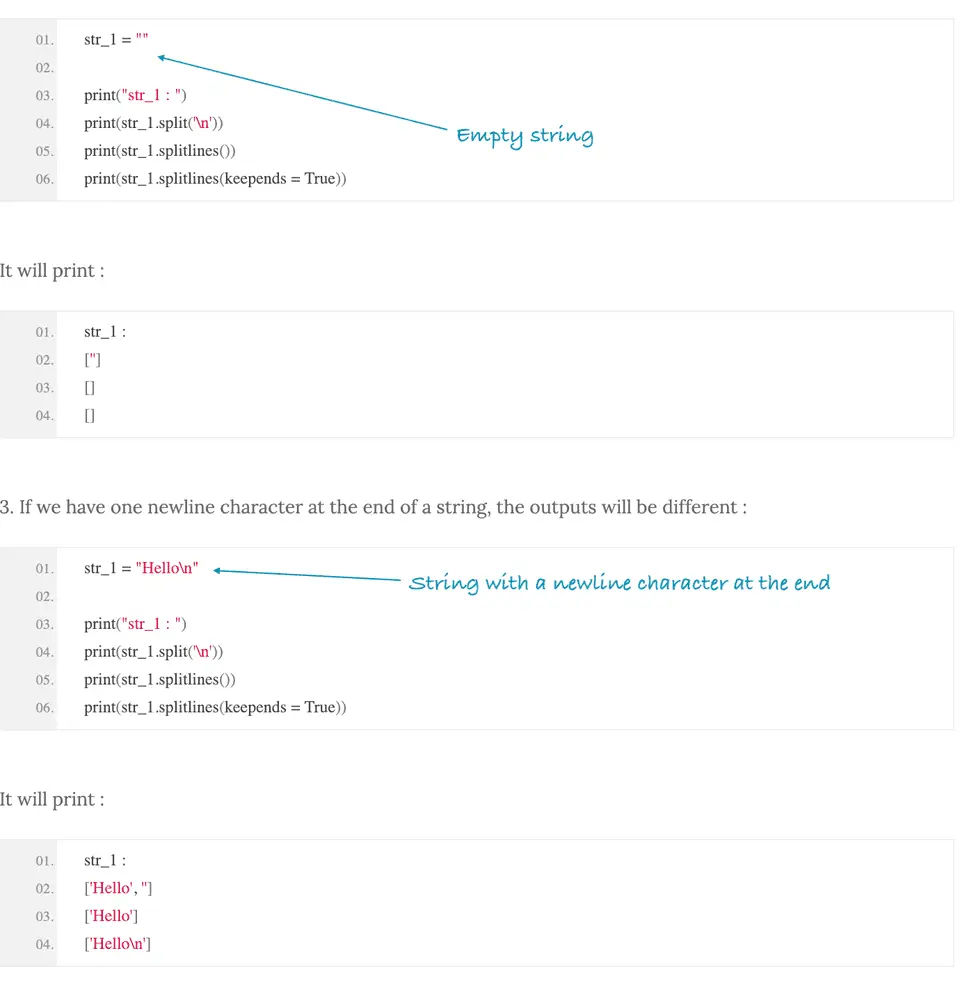Screen dimensions: 960x992
Task: Click the keepends = True line in the third block
Action: coord(215,707)
